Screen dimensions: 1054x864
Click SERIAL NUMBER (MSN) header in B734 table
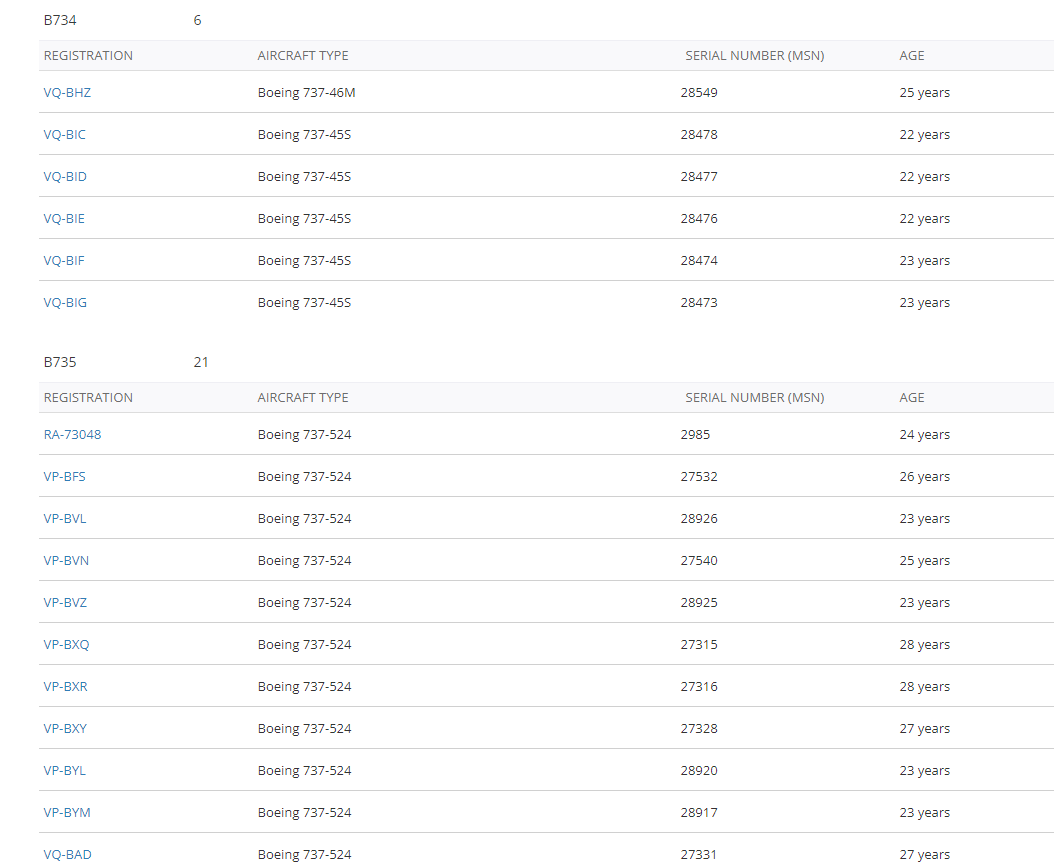click(755, 56)
